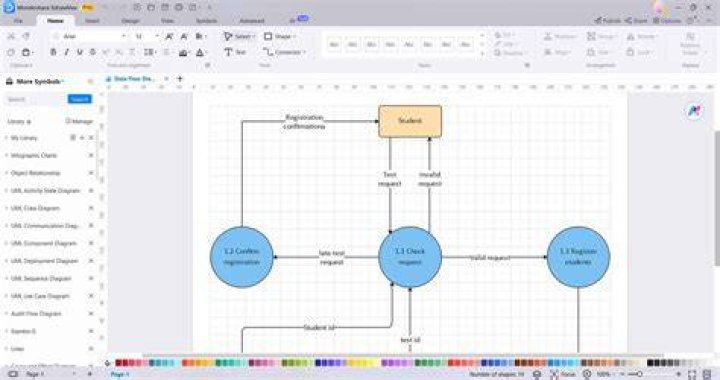
Task: Open the Position arrangement tool
Action: 560,37
